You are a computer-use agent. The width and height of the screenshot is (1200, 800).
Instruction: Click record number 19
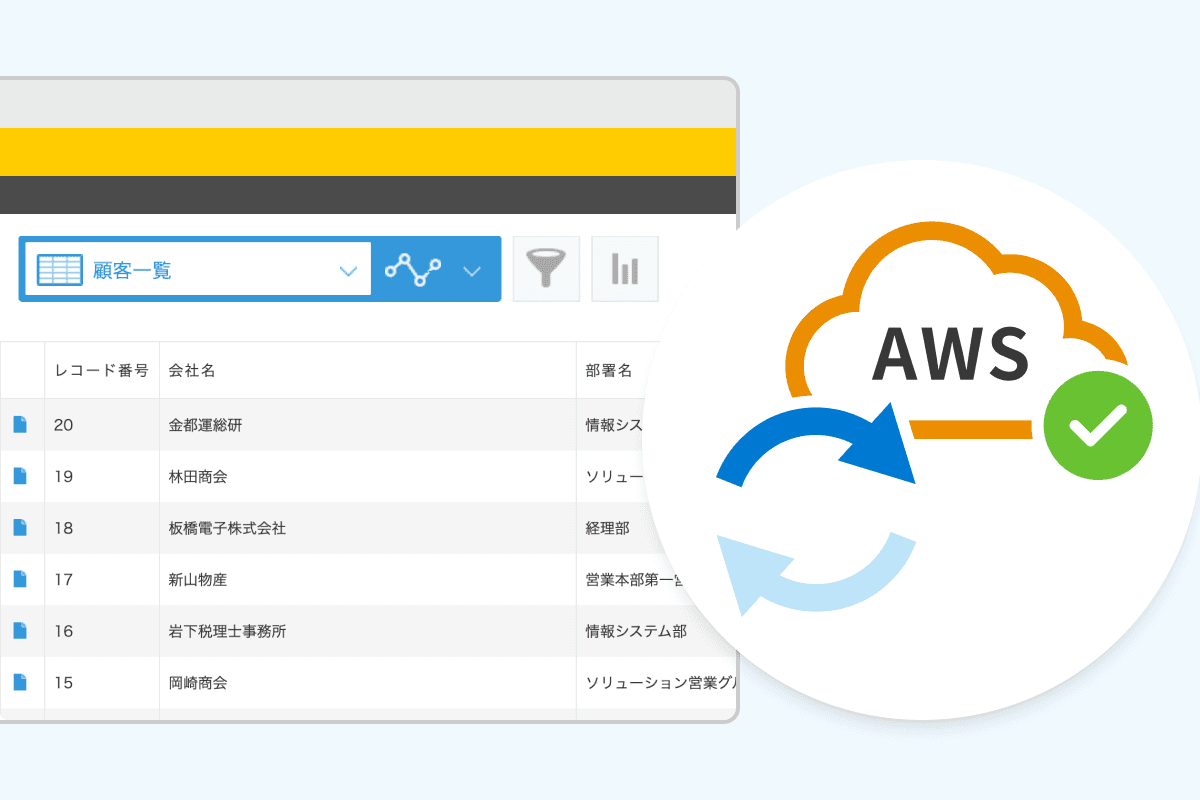[x=64, y=477]
